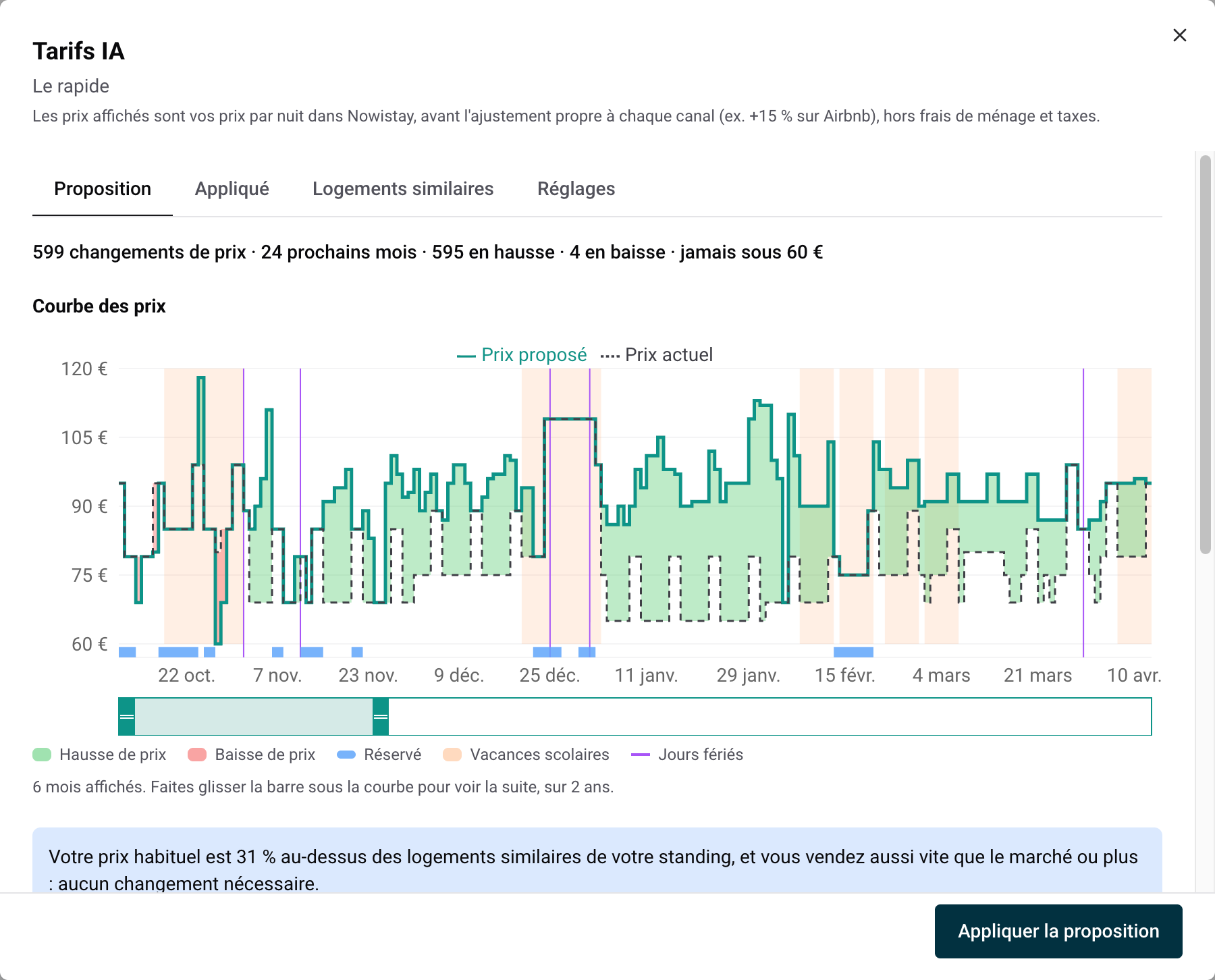
Task: Click the Vacances scolaires legend label
Action: coord(539,755)
